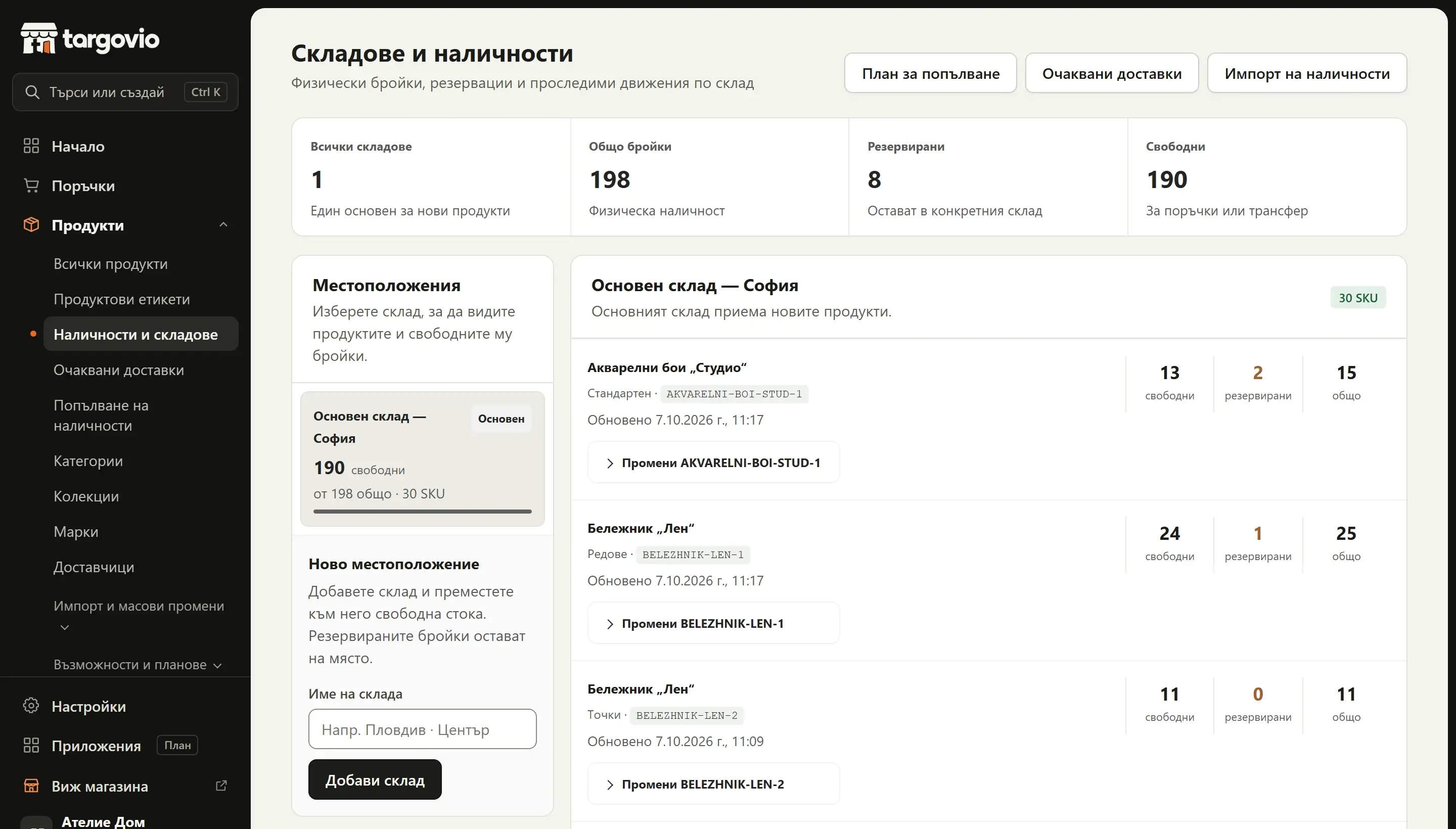The width and height of the screenshot is (1456, 829).
Task: Select Наличности и складове menu item
Action: coord(141,334)
